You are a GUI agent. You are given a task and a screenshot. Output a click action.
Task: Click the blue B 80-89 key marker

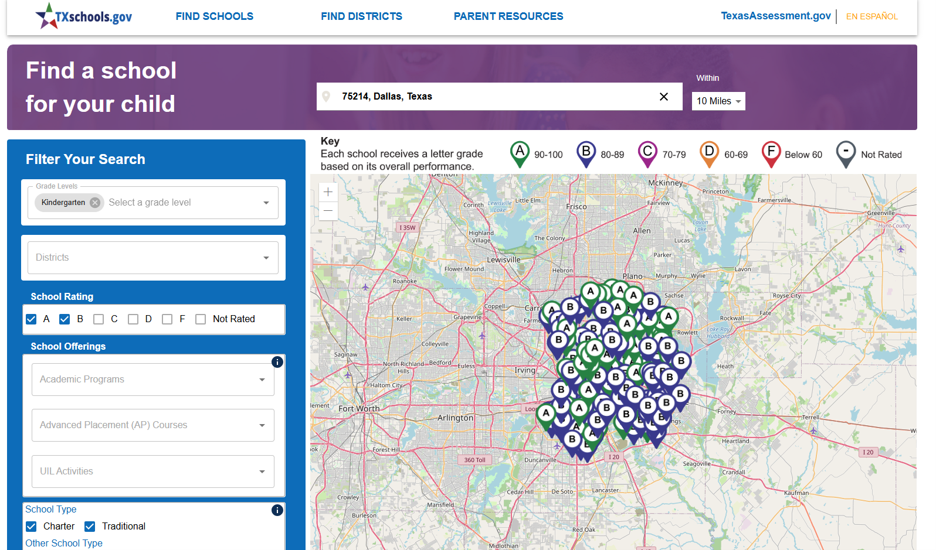coord(586,153)
